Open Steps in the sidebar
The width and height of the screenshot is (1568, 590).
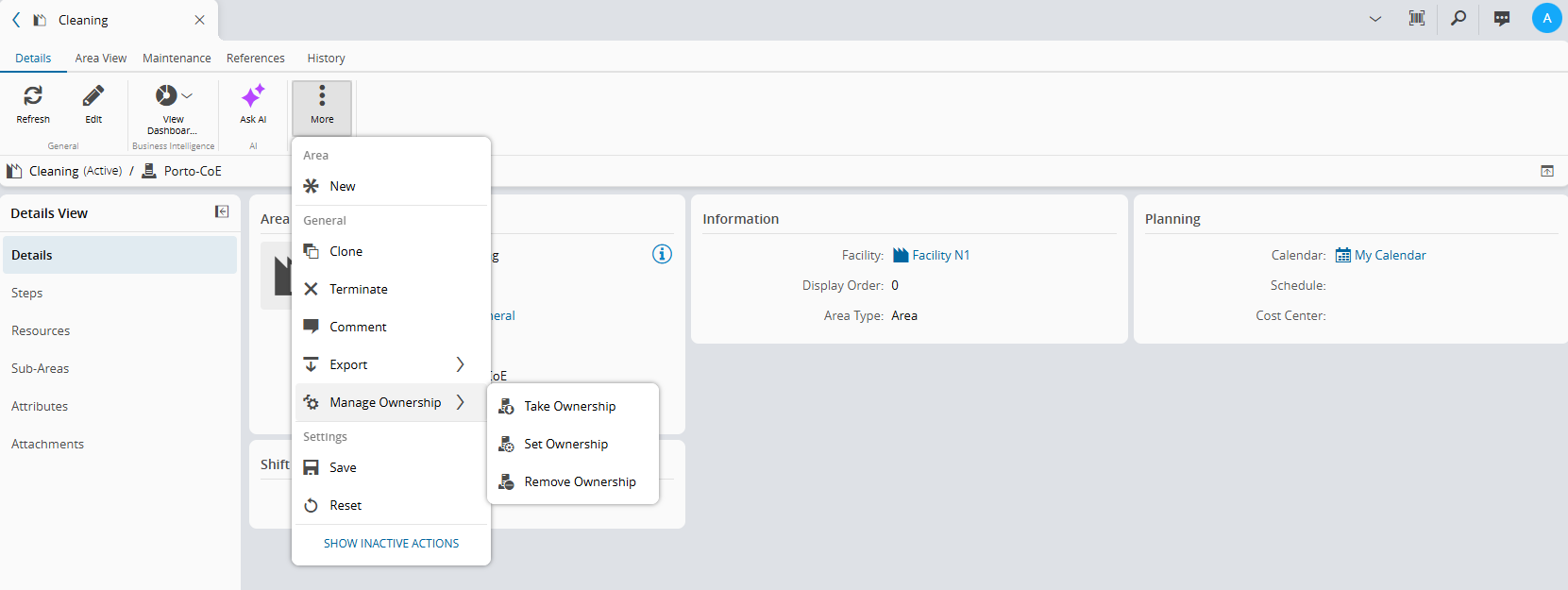tap(120, 293)
